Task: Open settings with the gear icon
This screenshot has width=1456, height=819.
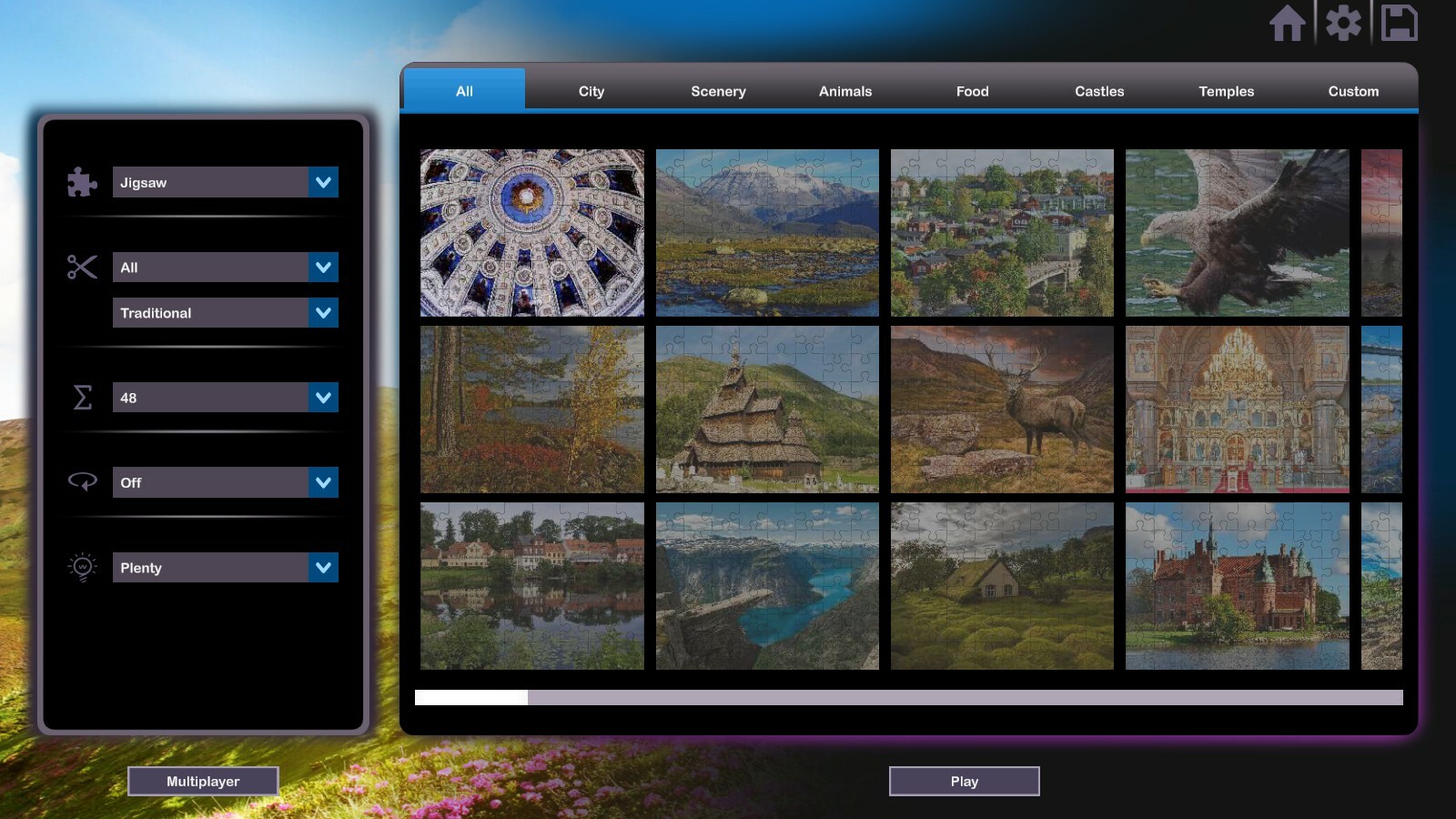Action: (x=1344, y=25)
